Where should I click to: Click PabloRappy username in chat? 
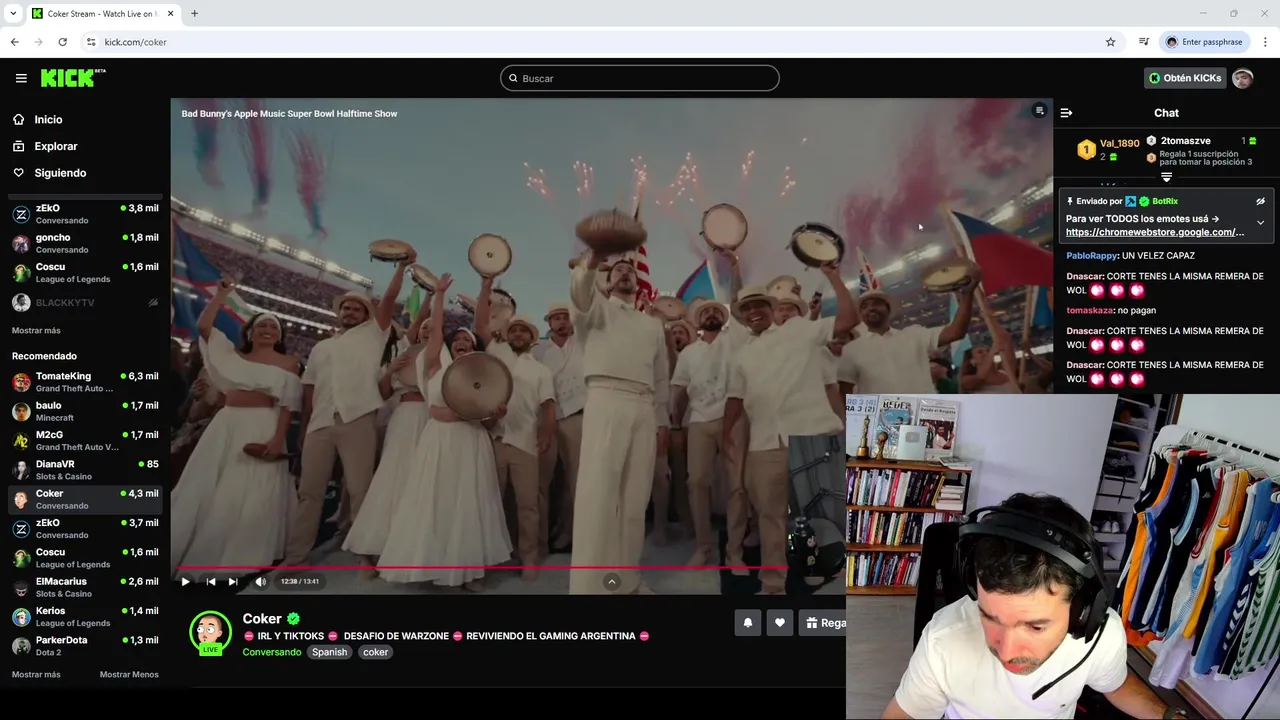pos(1091,256)
